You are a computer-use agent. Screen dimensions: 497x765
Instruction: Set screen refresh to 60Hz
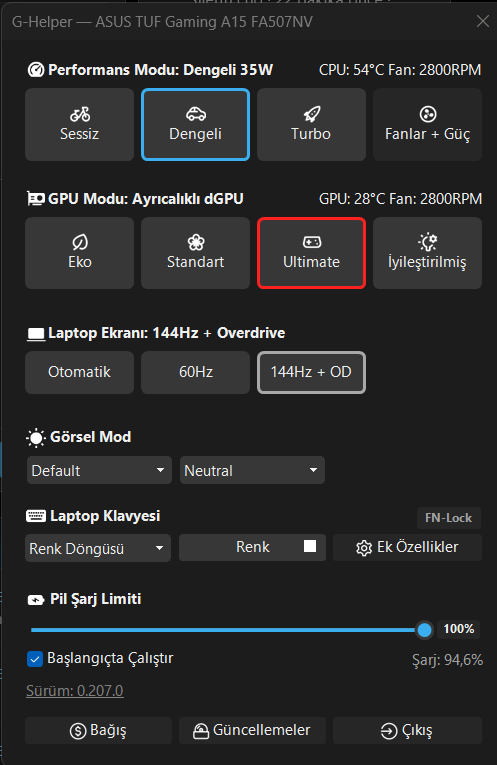196,372
